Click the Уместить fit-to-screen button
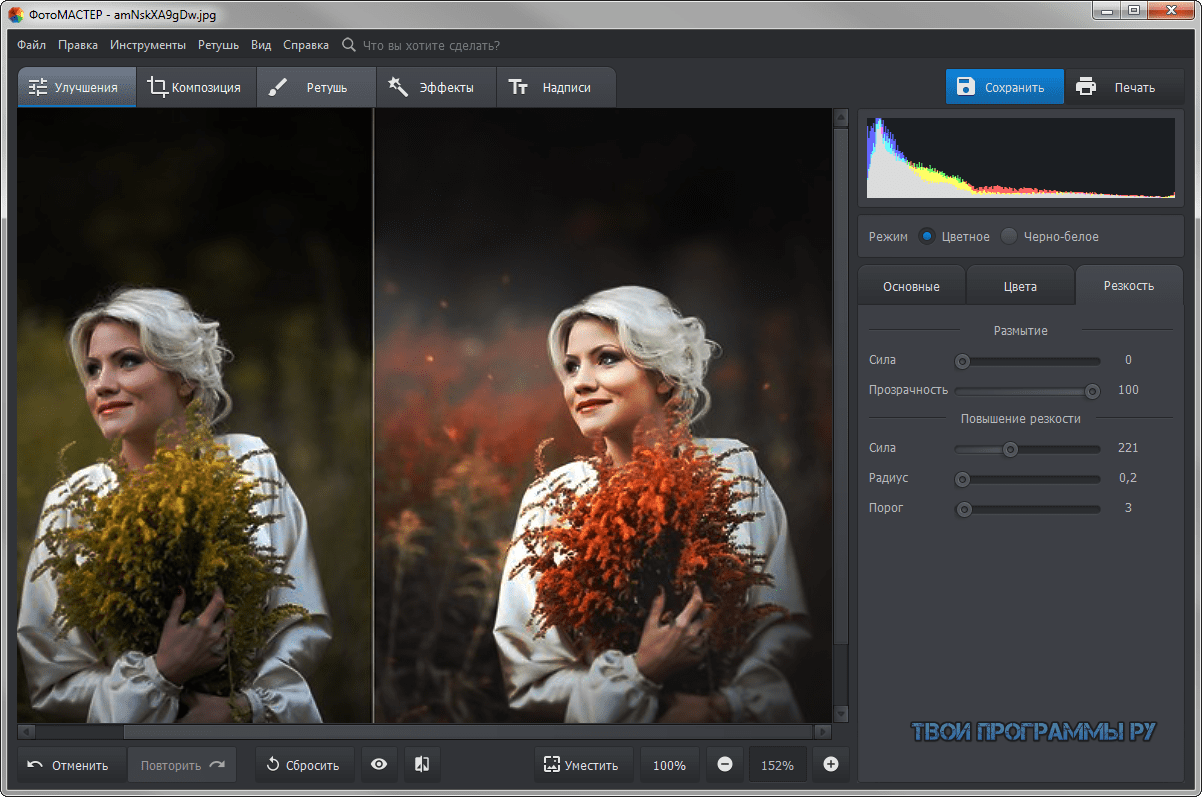The image size is (1202, 797). coord(584,765)
